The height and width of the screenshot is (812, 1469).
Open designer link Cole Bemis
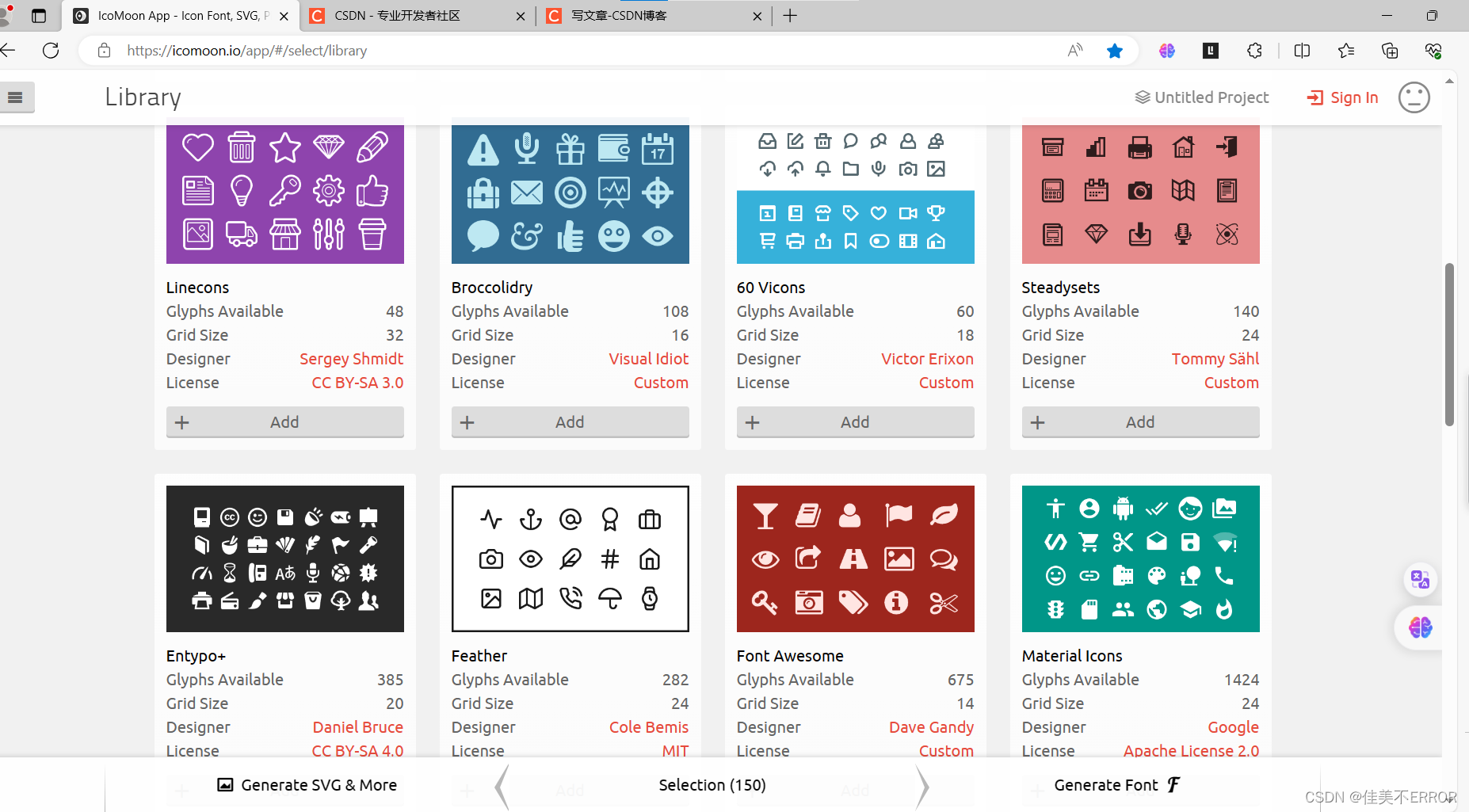[649, 727]
